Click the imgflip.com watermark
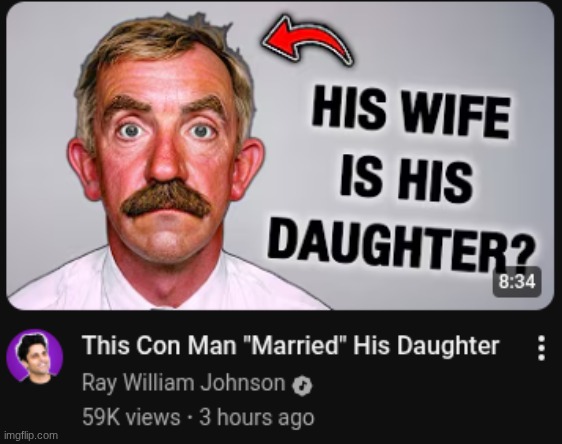This screenshot has height=444, width=562. (30, 435)
